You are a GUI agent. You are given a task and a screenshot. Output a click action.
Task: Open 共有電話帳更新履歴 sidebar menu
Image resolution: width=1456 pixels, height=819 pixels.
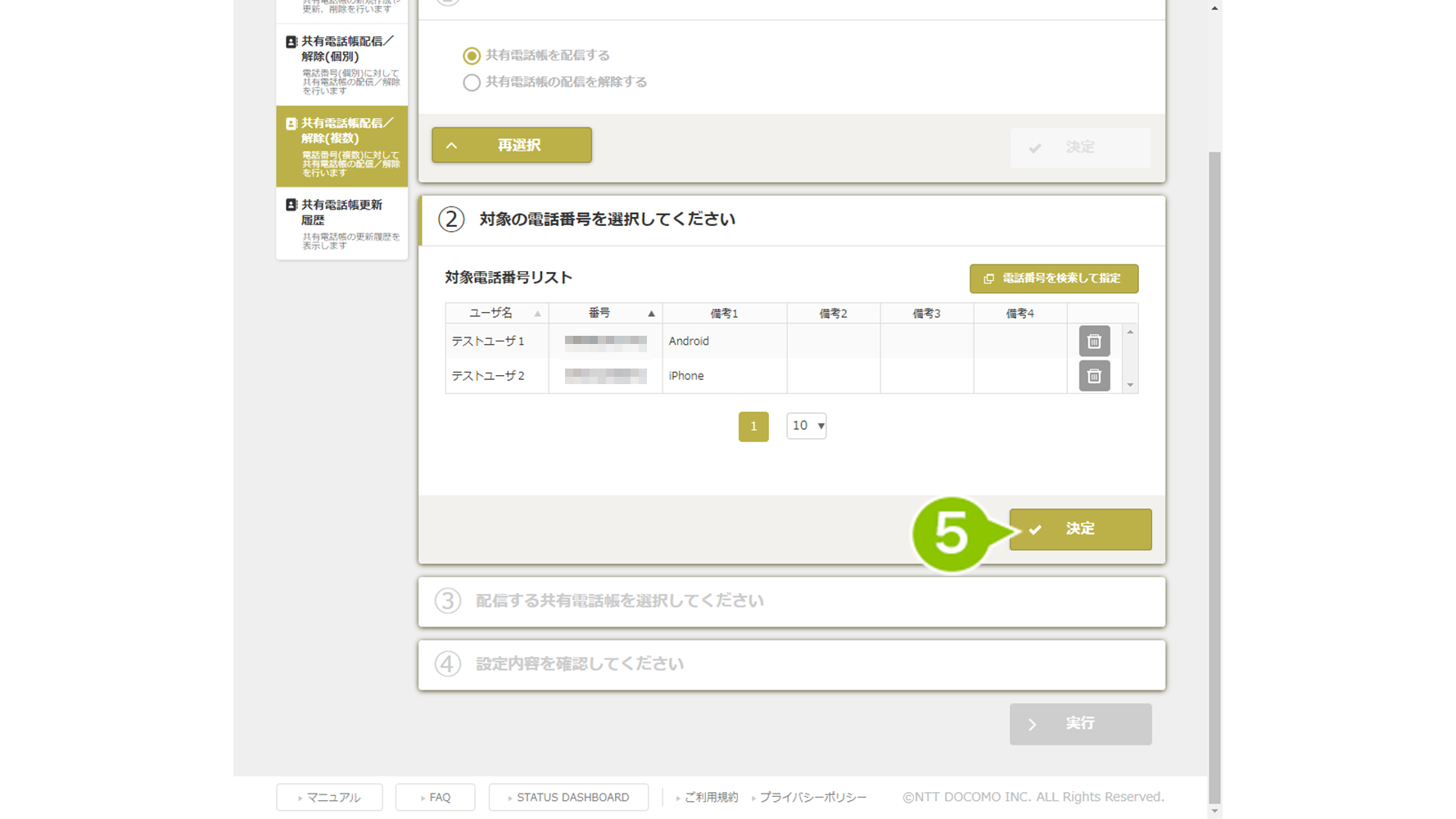[342, 223]
